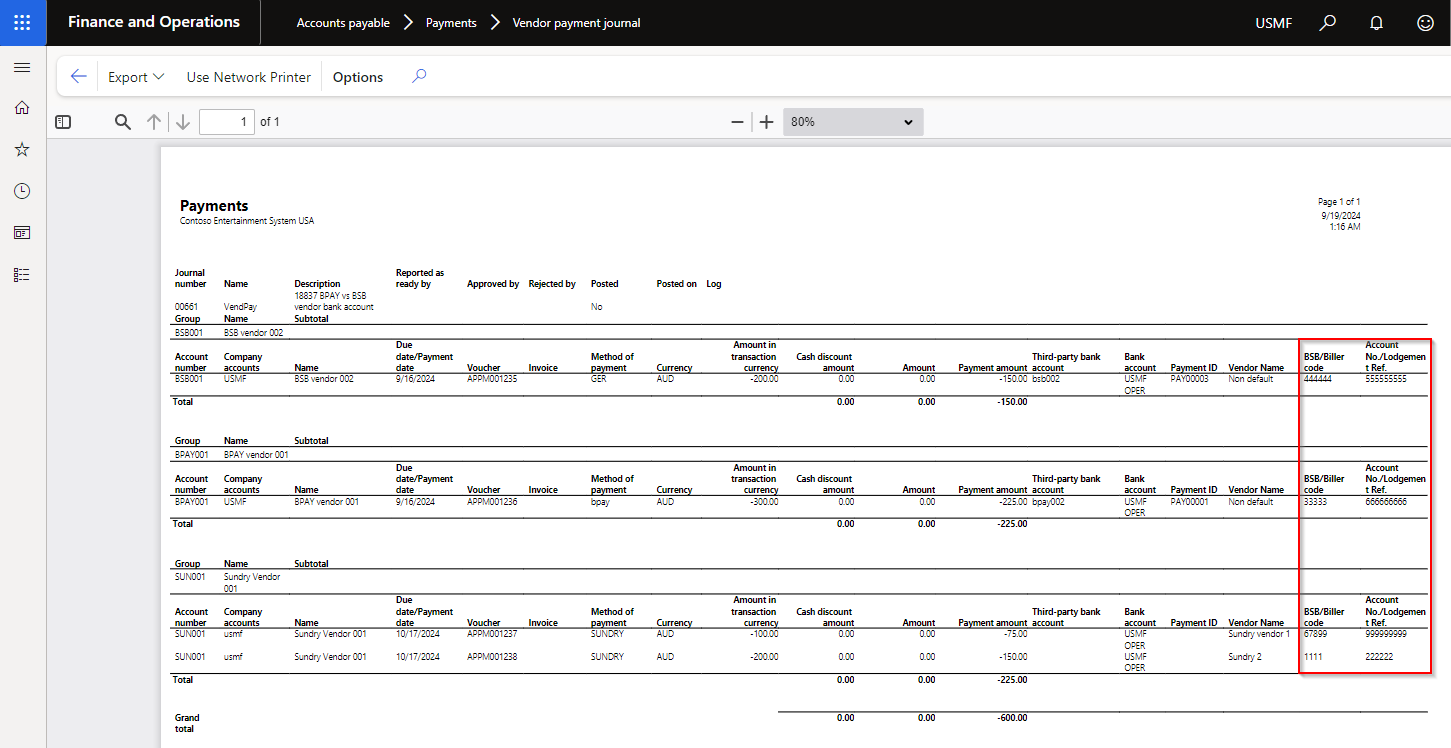
Task: Open Recent clock icon in the sidebar
Action: tap(22, 191)
